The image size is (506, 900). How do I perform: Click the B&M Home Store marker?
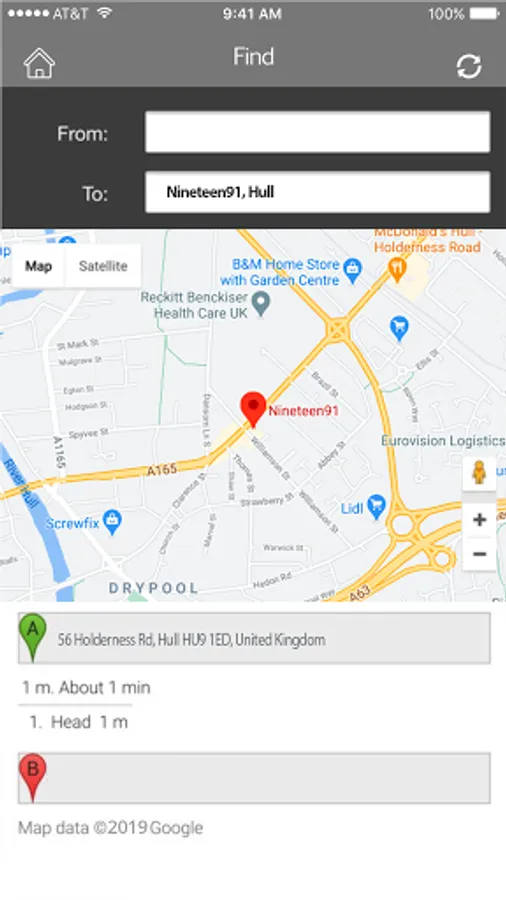pyautogui.click(x=353, y=271)
